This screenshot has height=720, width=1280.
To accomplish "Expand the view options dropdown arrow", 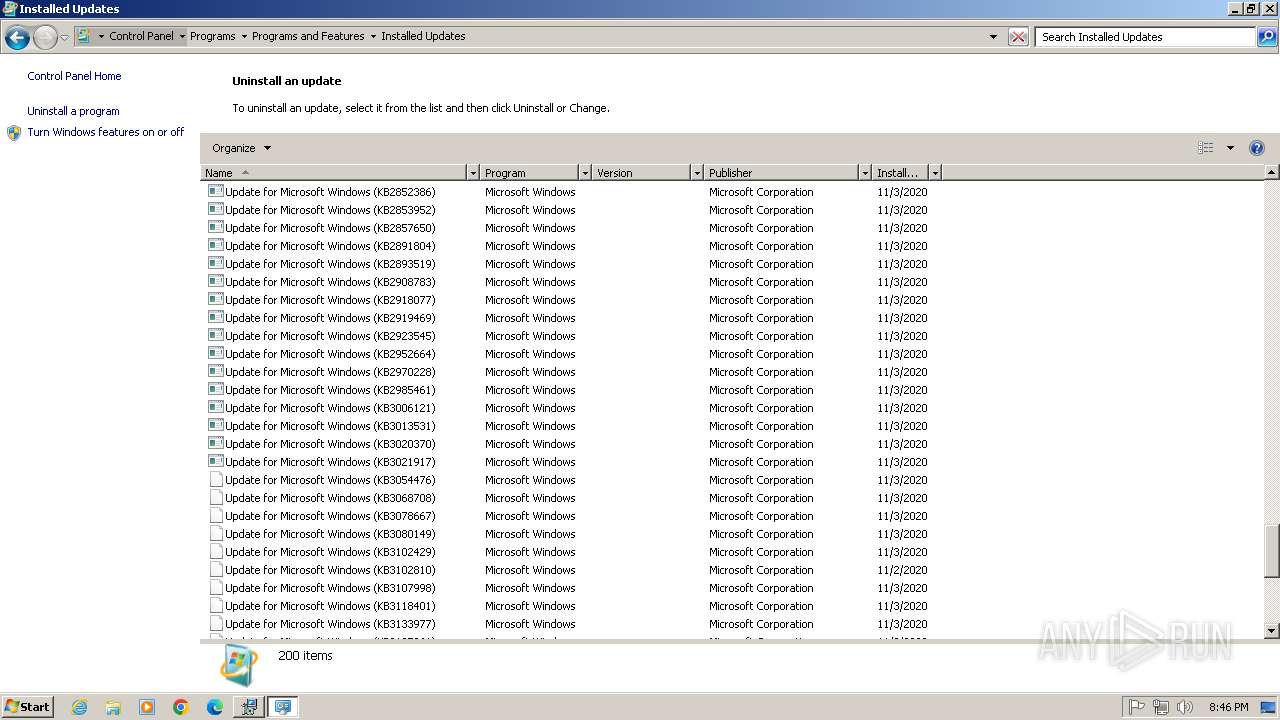I will (x=1230, y=148).
